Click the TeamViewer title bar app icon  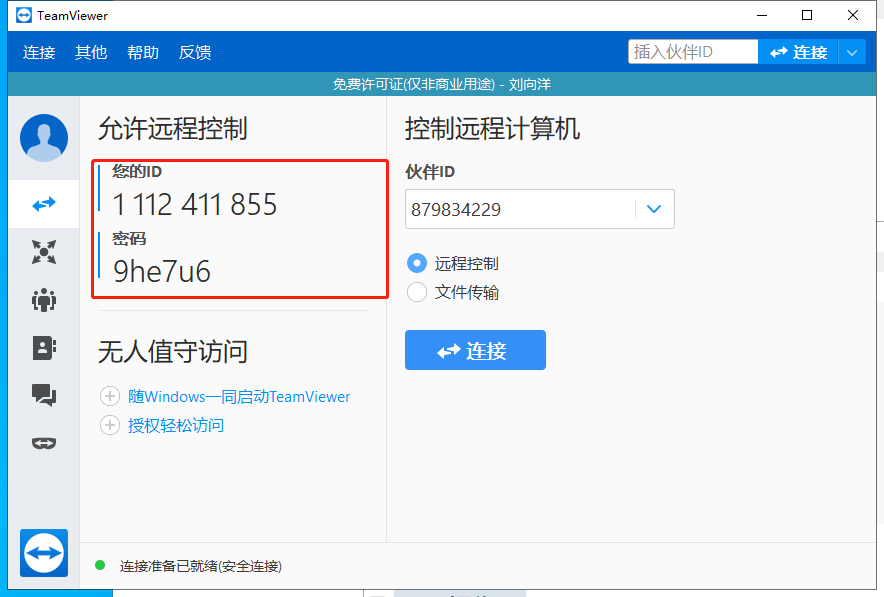tap(24, 15)
